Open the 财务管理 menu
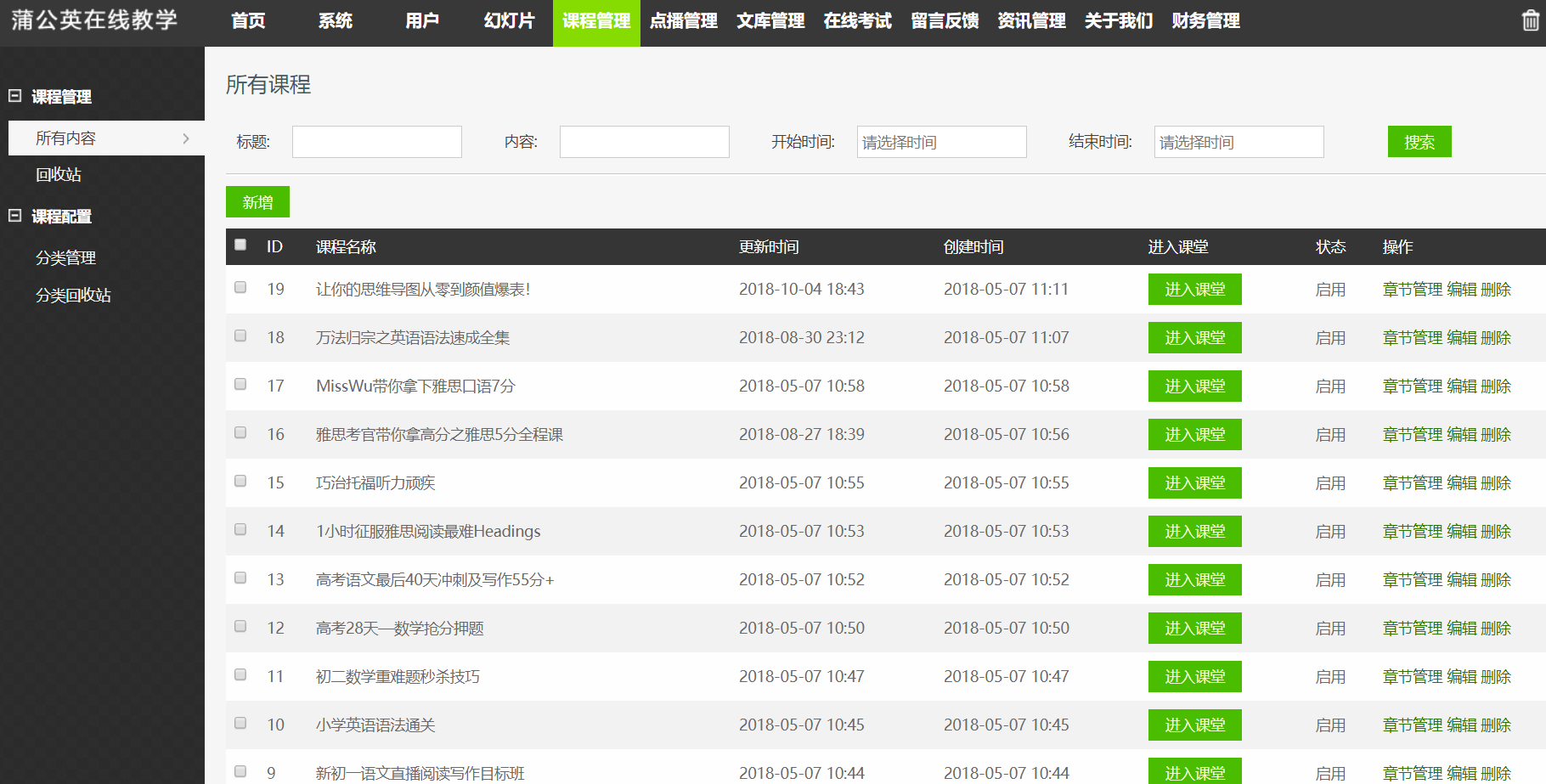The image size is (1546, 784). [x=1205, y=21]
